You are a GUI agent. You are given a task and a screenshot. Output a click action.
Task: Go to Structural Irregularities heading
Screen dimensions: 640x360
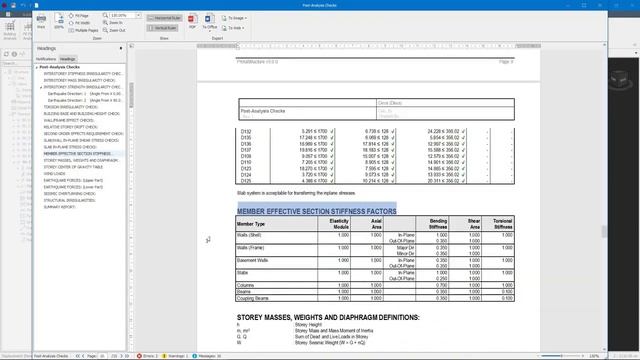tap(69, 200)
